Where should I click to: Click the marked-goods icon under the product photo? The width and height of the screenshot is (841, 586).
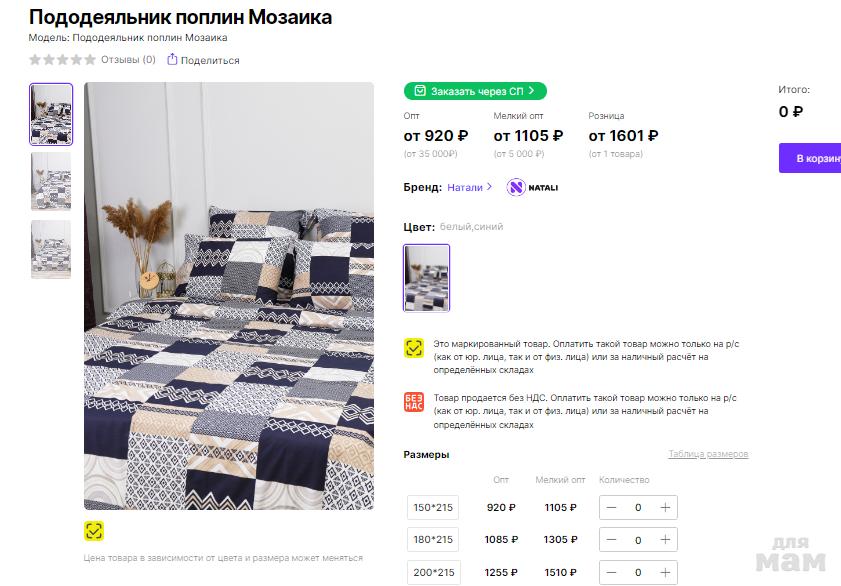tap(94, 531)
